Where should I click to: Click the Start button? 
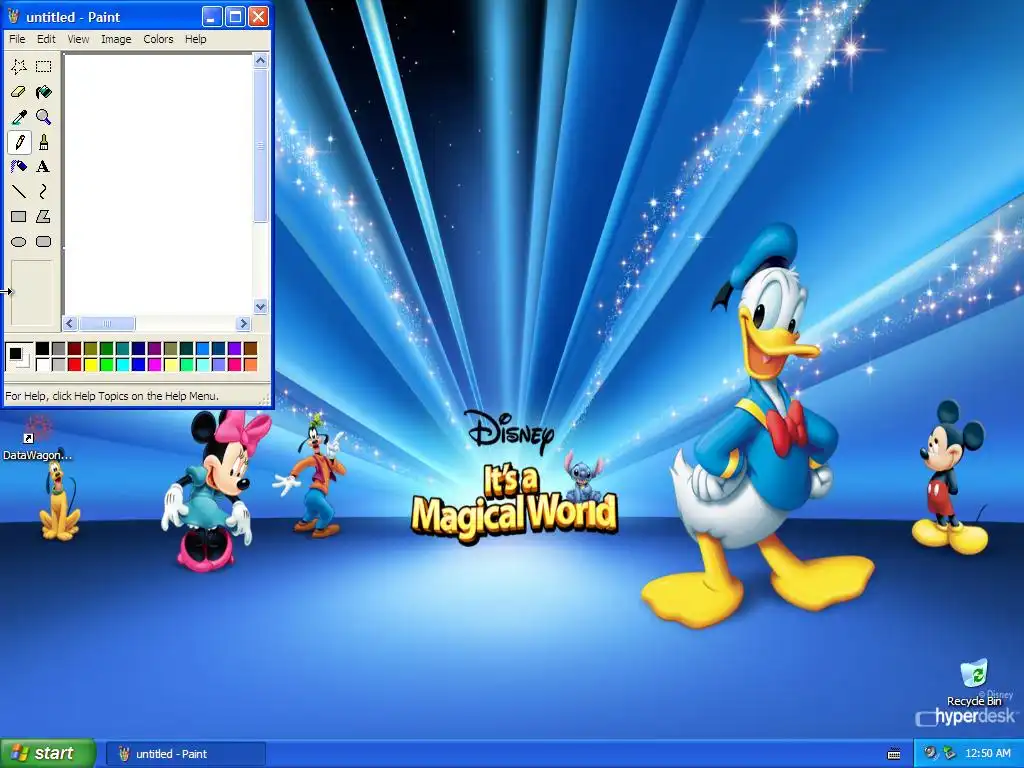click(x=48, y=753)
